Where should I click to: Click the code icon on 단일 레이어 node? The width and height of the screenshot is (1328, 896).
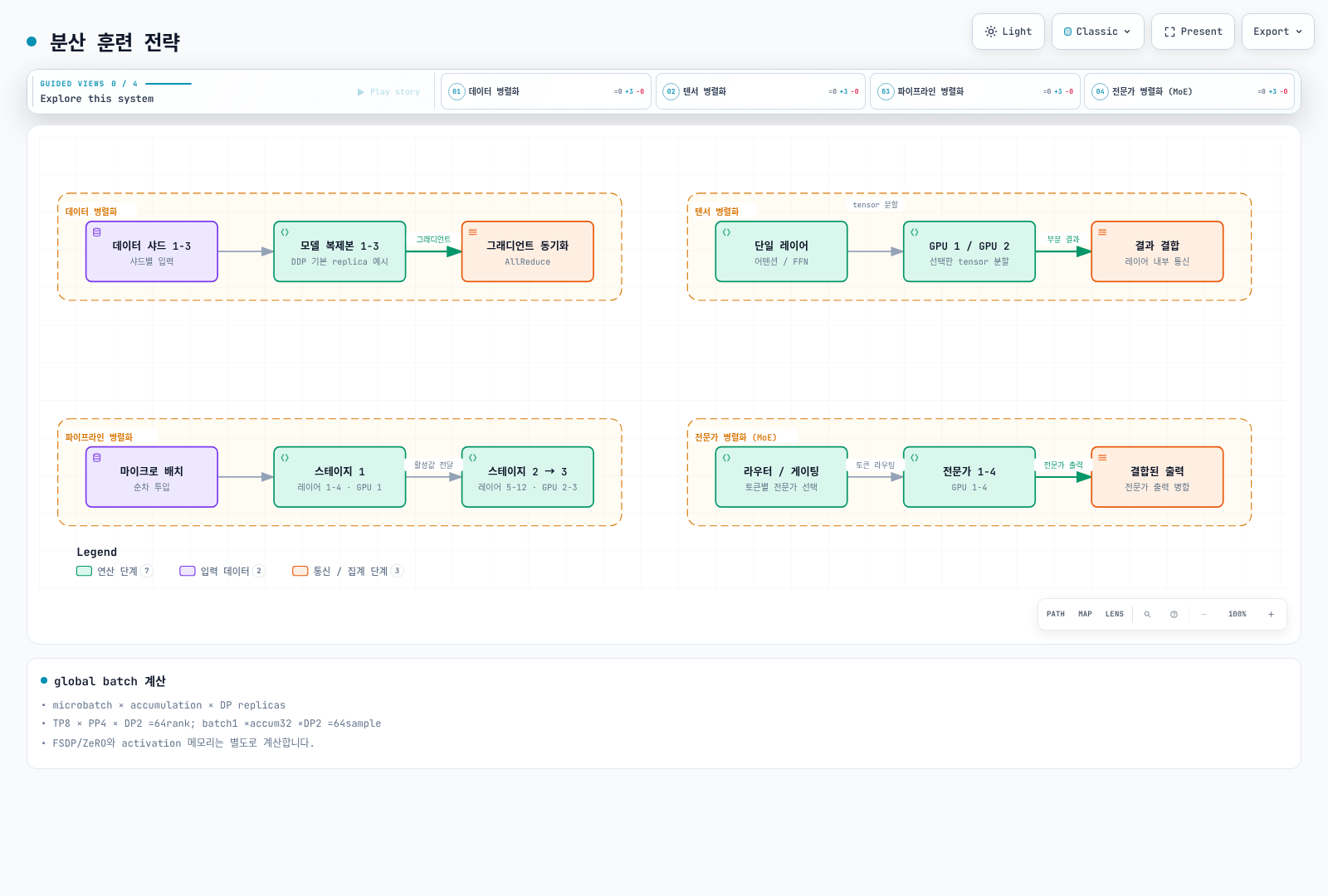(726, 232)
